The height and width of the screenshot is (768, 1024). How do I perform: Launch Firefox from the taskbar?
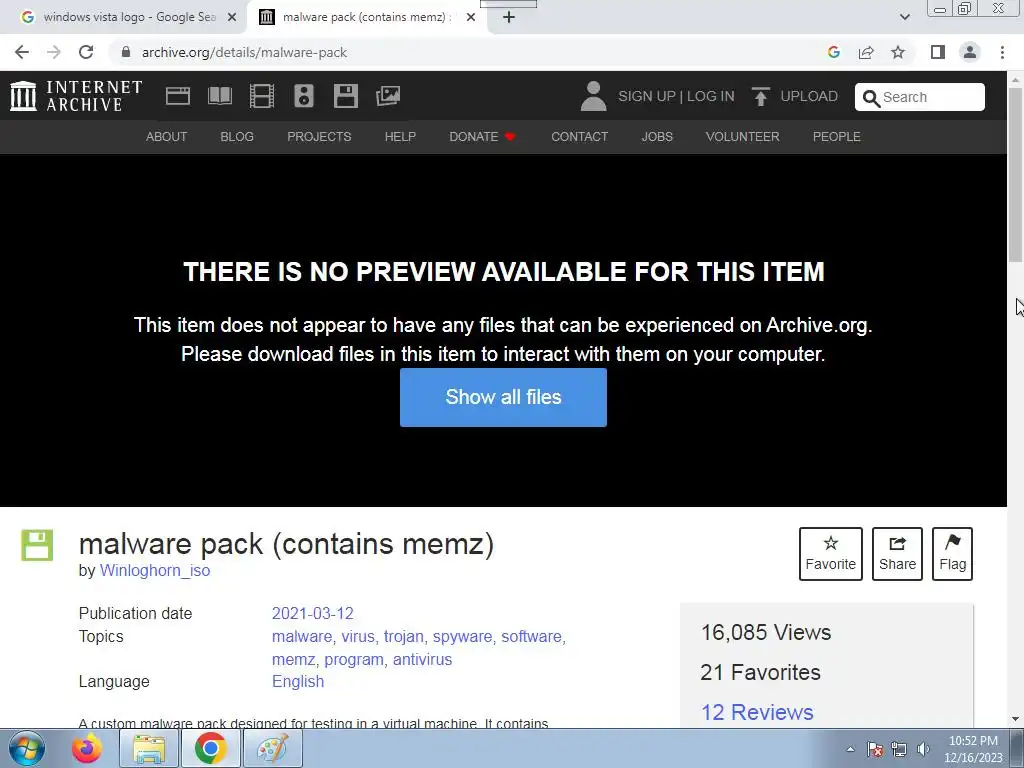[87, 748]
